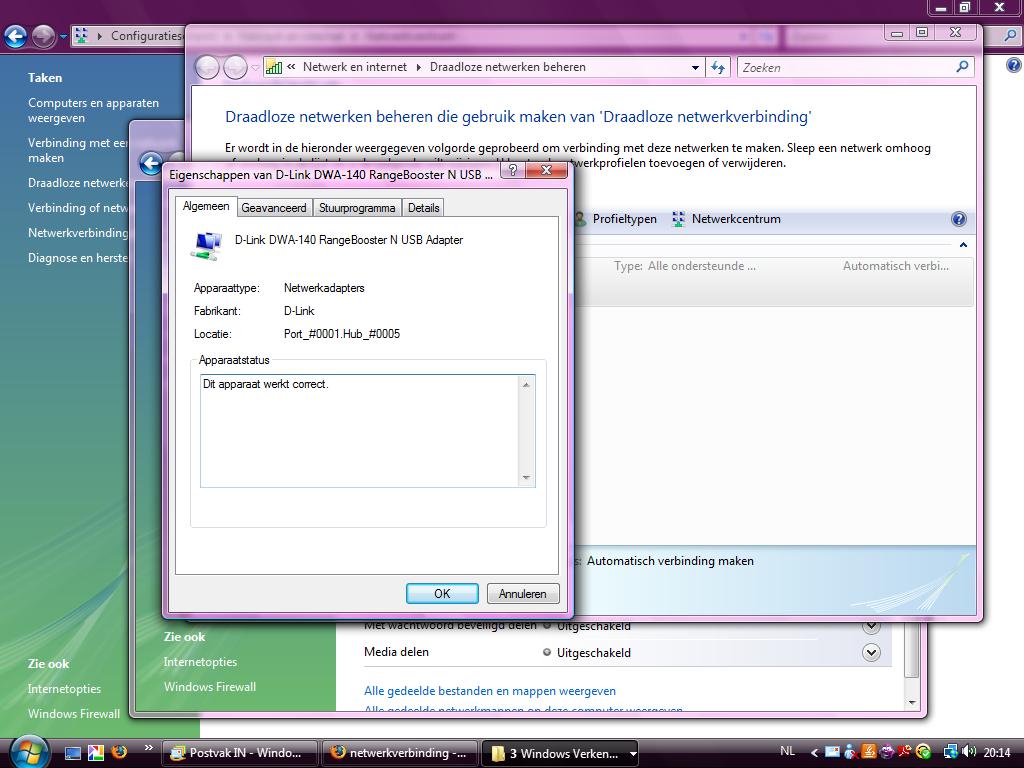Click the Netwerkcentrum toolbar icon
The width and height of the screenshot is (1024, 768).
coord(679,219)
